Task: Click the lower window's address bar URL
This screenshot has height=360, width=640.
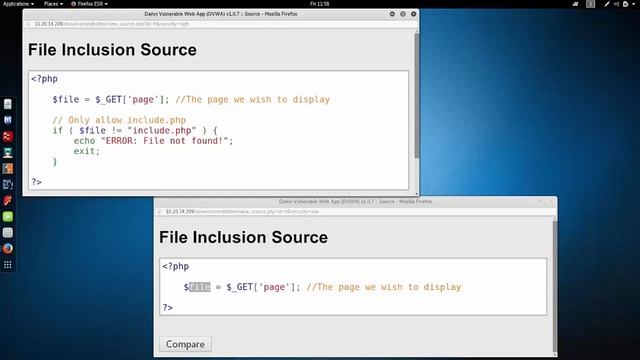Action: (x=242, y=211)
